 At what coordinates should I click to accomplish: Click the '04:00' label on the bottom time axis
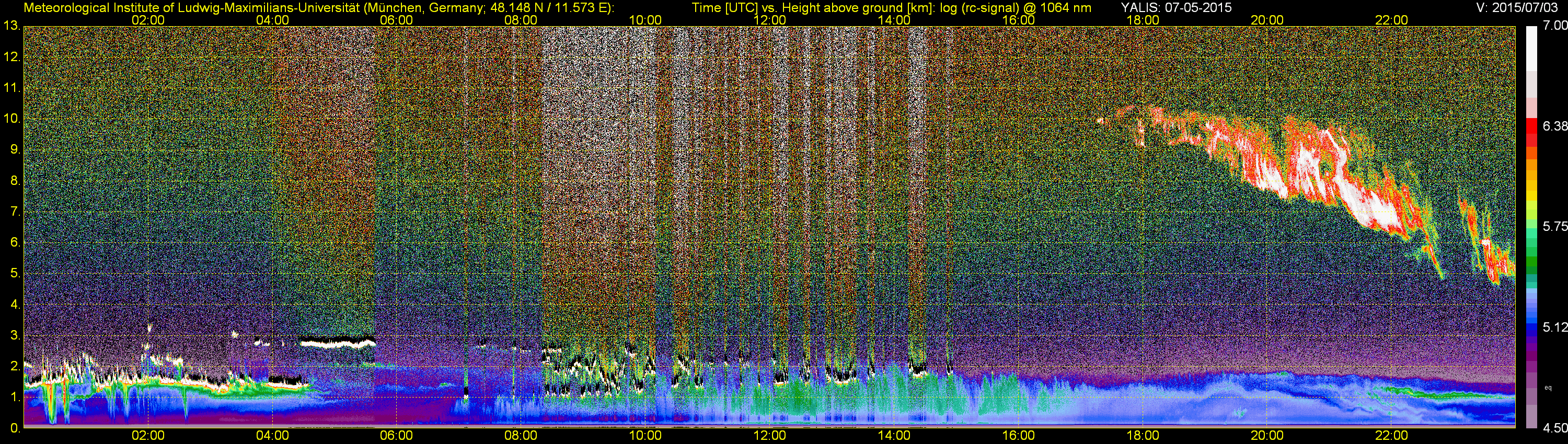point(272,436)
